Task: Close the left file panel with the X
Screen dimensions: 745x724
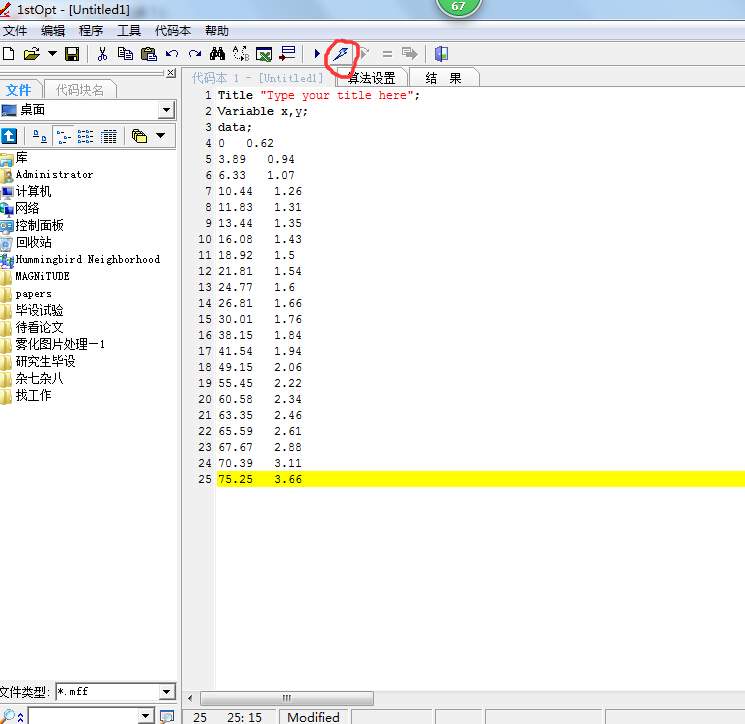Action: (x=171, y=73)
